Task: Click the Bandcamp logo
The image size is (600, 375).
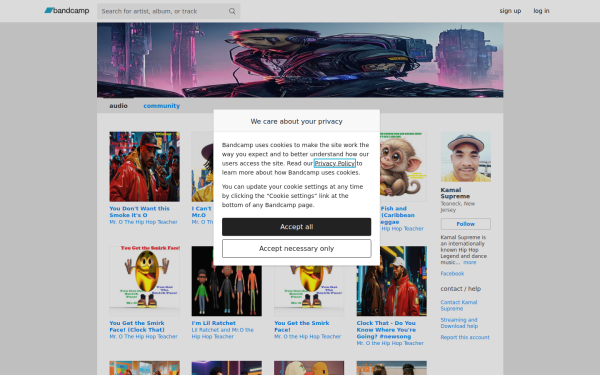Action: [67, 11]
